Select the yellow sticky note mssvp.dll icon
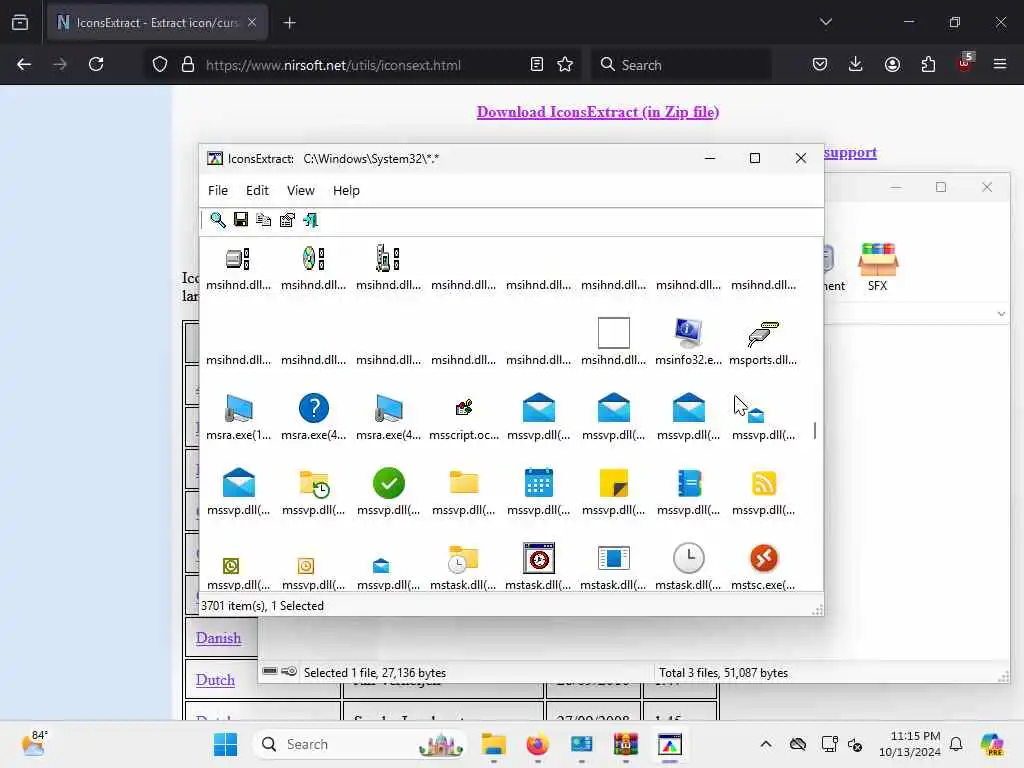 [613, 483]
